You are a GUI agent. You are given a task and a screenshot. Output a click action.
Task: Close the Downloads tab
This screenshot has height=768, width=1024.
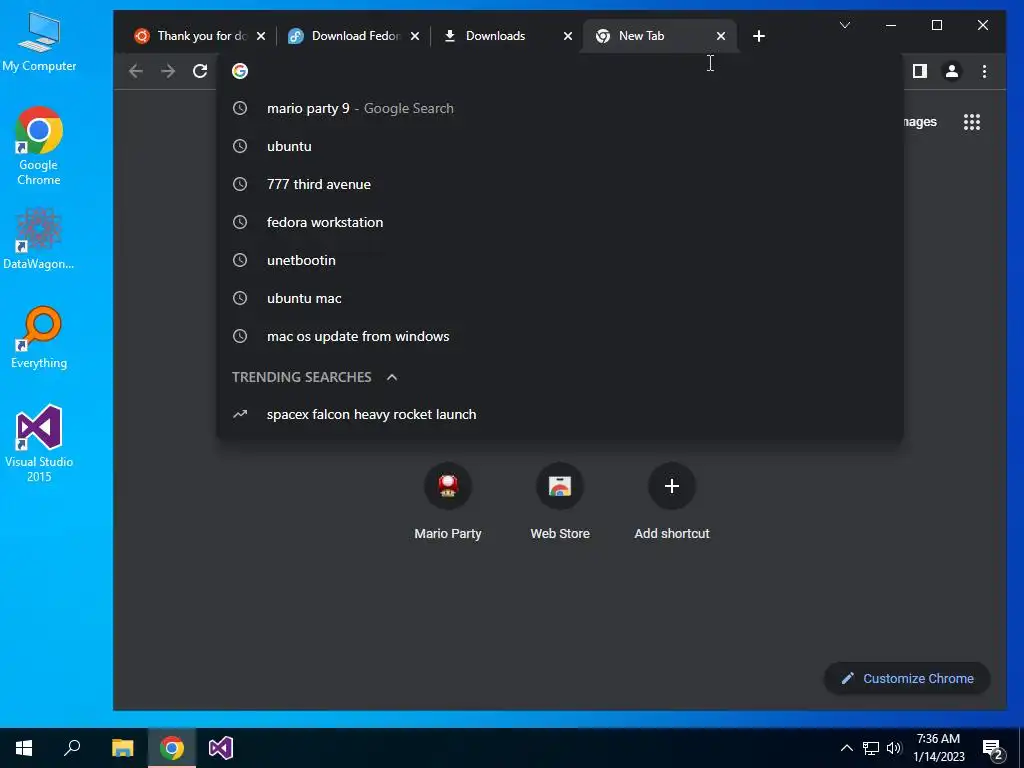568,36
